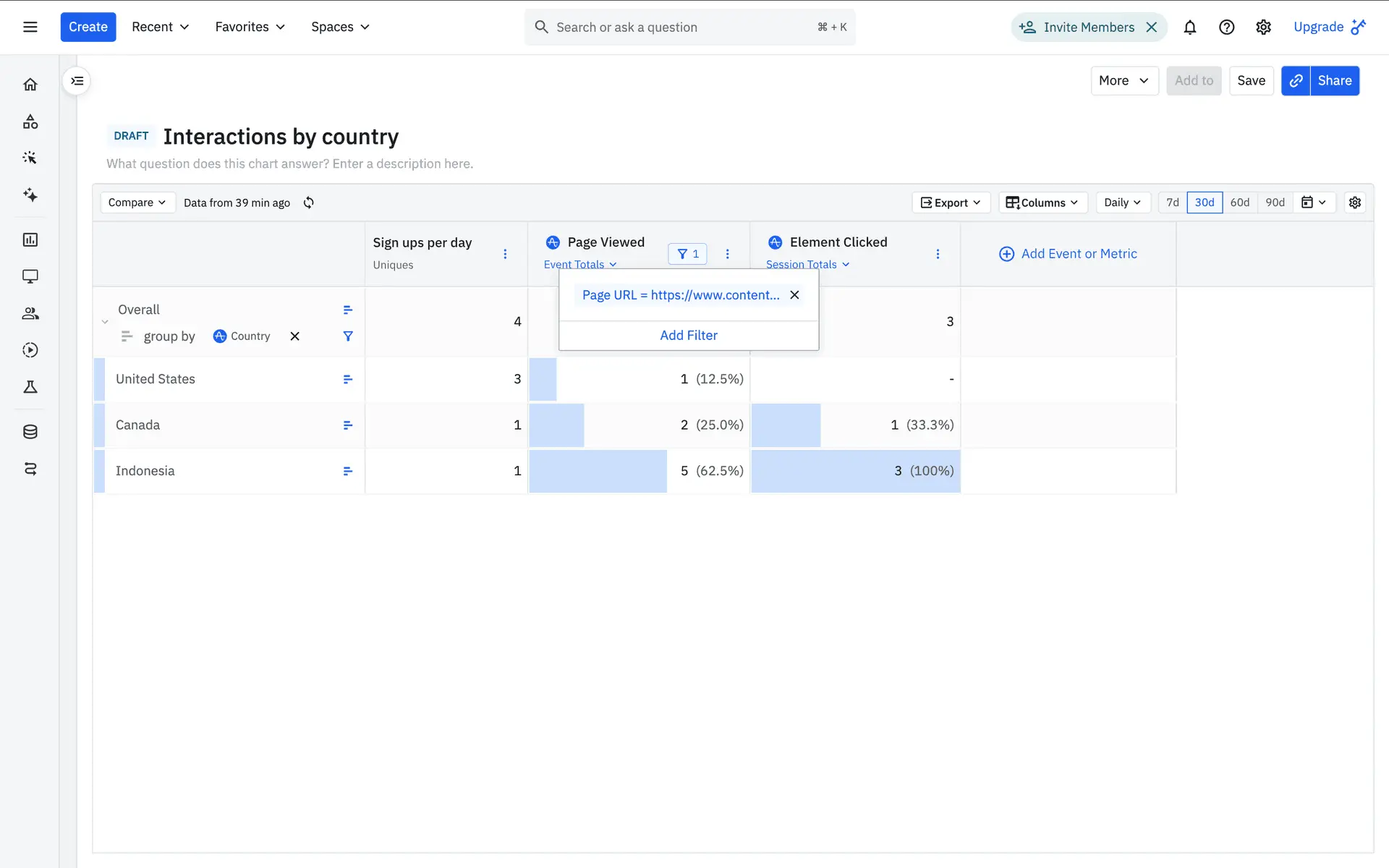Image resolution: width=1389 pixels, height=868 pixels.
Task: Open the notifications bell
Action: point(1189,27)
